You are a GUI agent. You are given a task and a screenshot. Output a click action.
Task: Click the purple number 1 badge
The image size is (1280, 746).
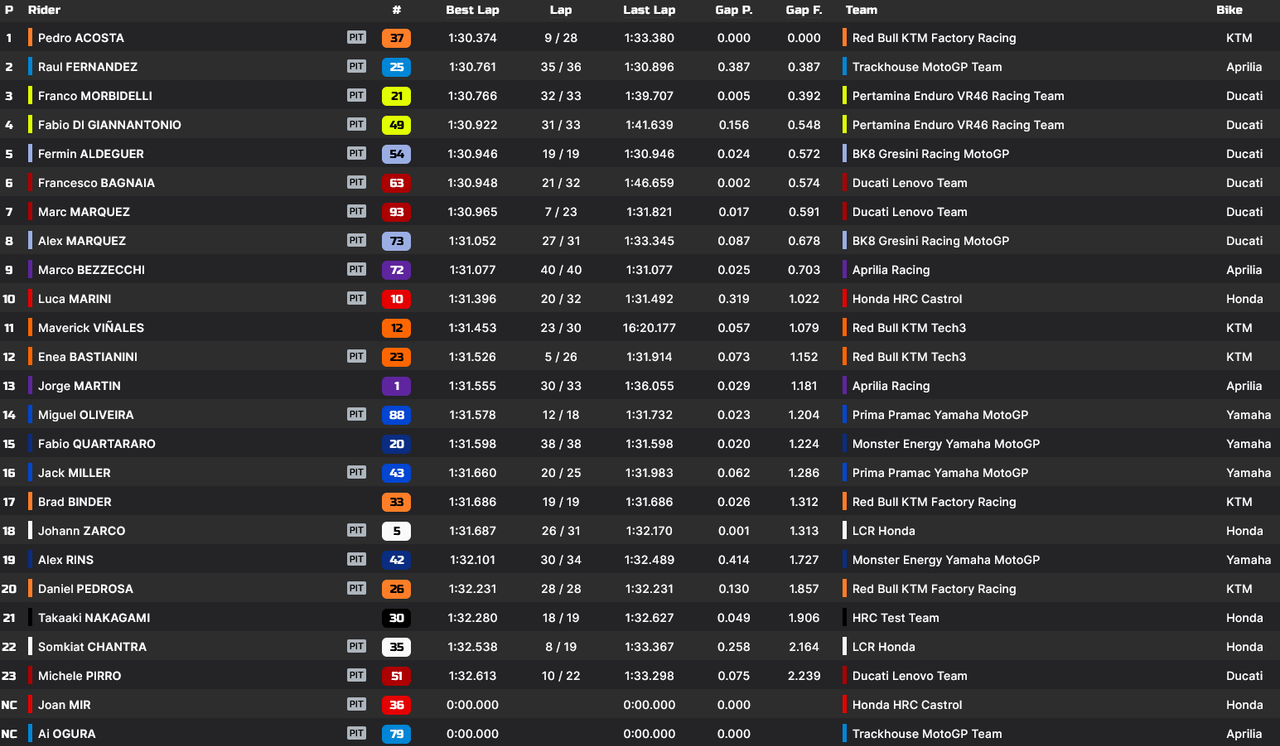pos(396,386)
